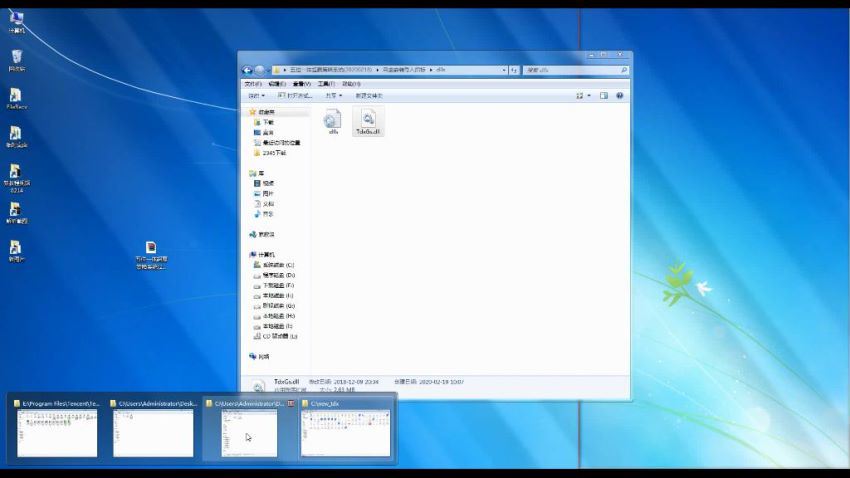Click the magnifier icon in the search box
Viewport: 850px width, 478px height.
coord(623,70)
